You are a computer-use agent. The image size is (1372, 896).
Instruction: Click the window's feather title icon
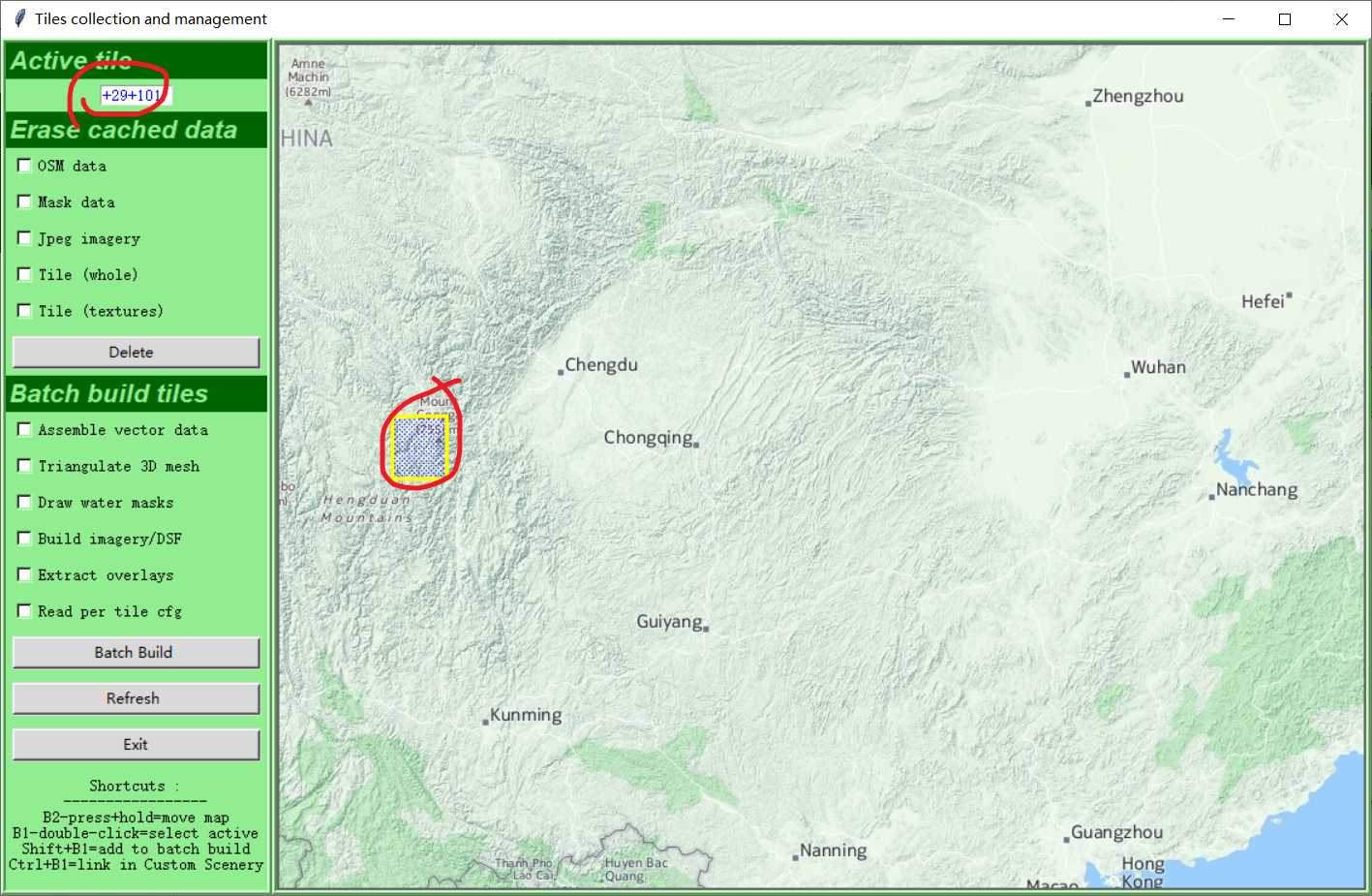pyautogui.click(x=19, y=18)
